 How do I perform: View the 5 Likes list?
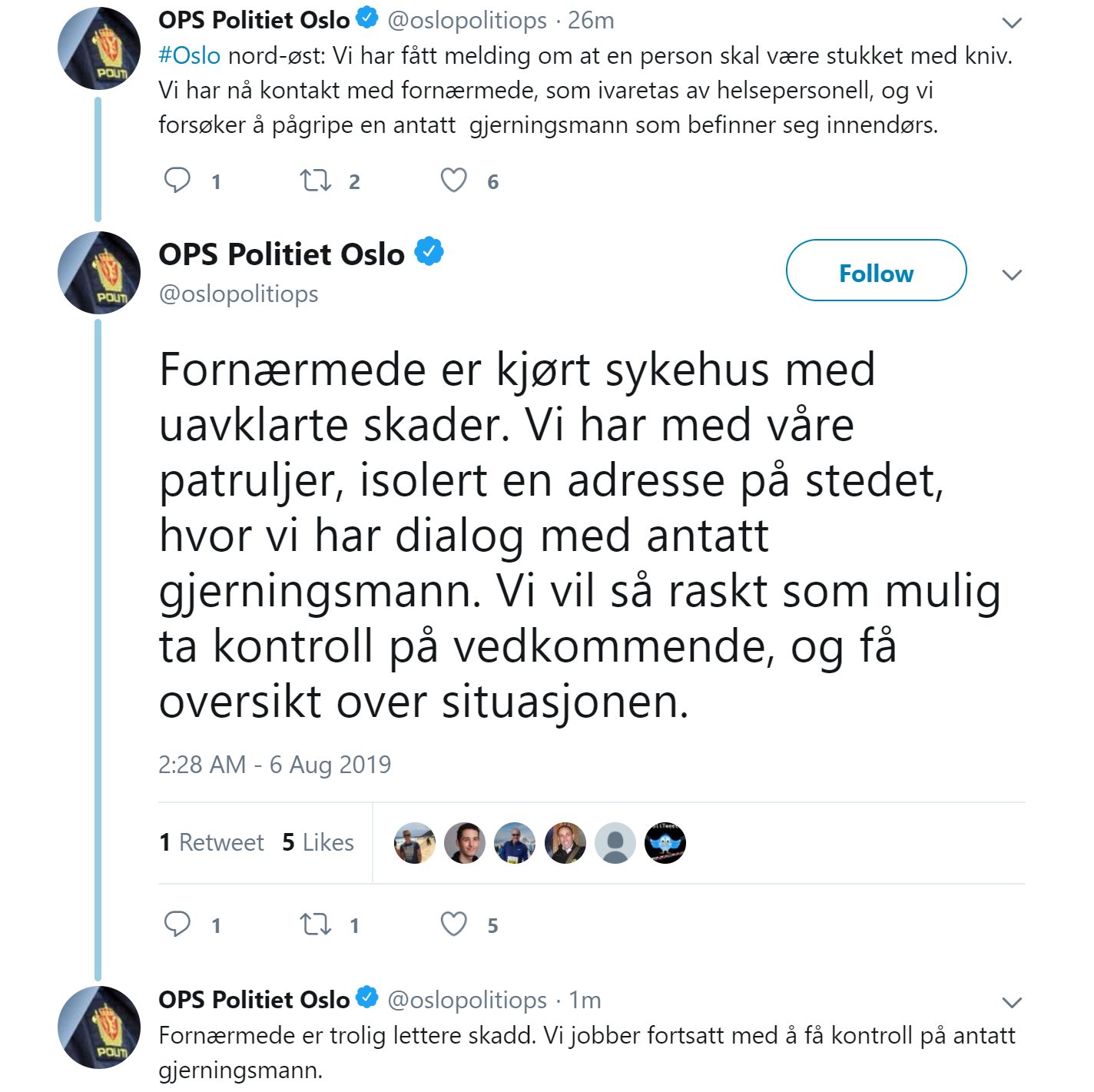(x=318, y=842)
